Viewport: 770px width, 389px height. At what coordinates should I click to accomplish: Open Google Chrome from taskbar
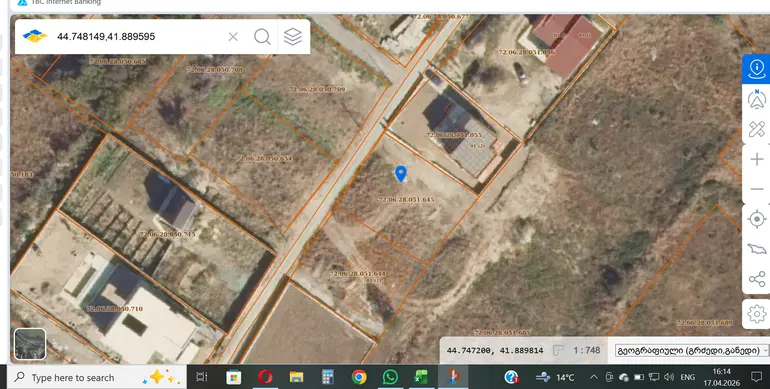coord(359,377)
